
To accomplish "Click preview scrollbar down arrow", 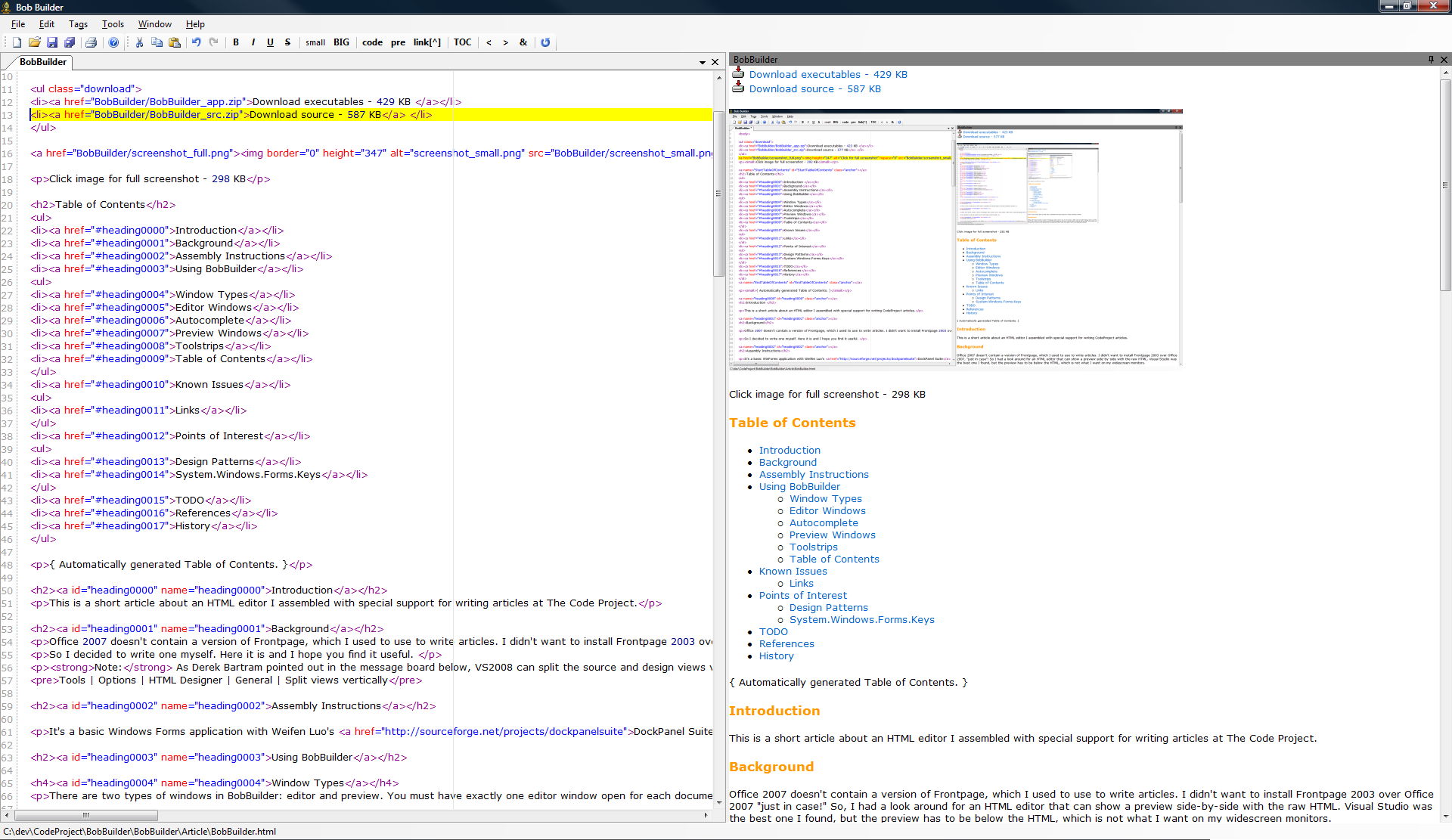I will (1445, 817).
